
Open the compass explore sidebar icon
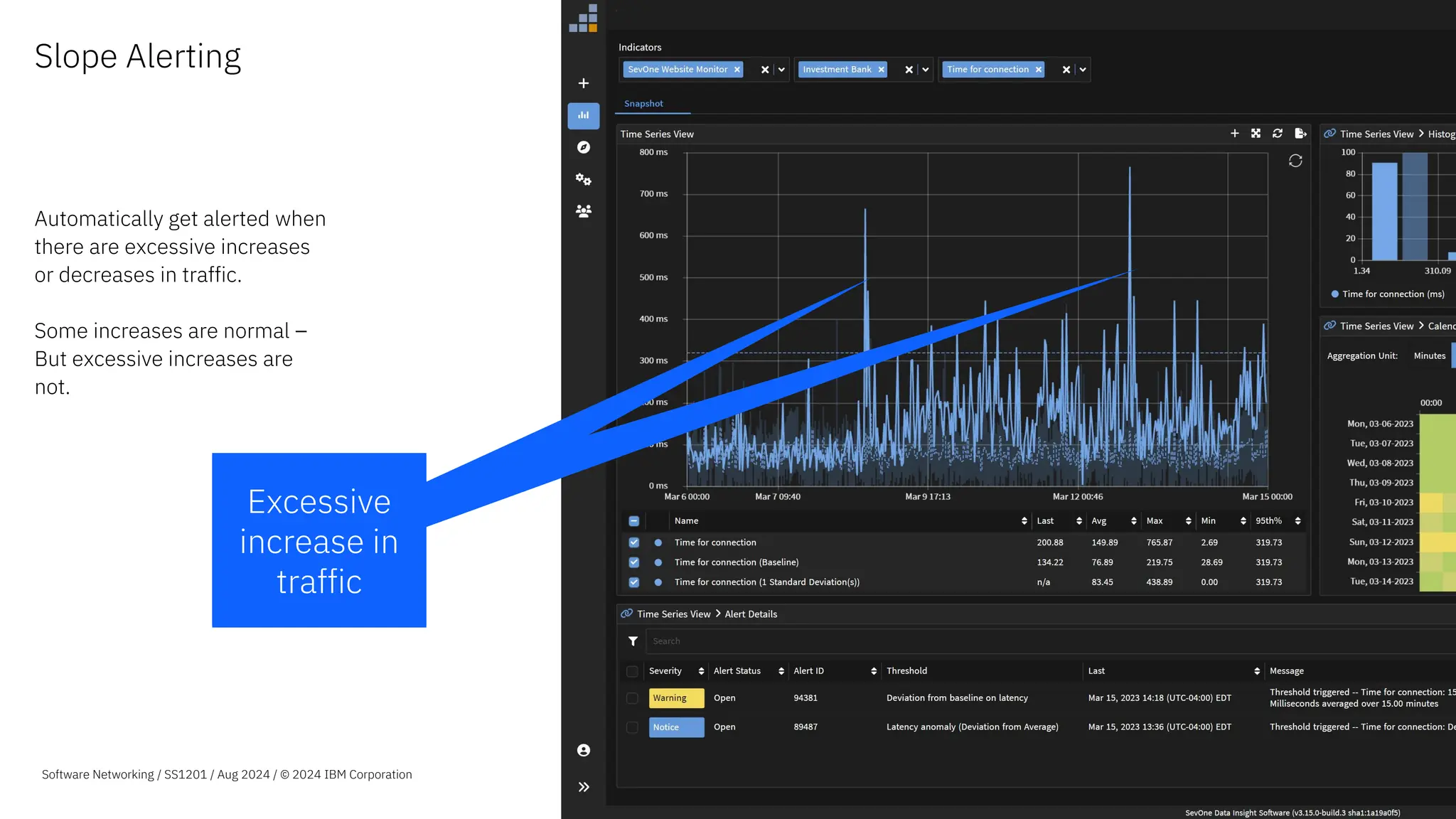point(583,147)
